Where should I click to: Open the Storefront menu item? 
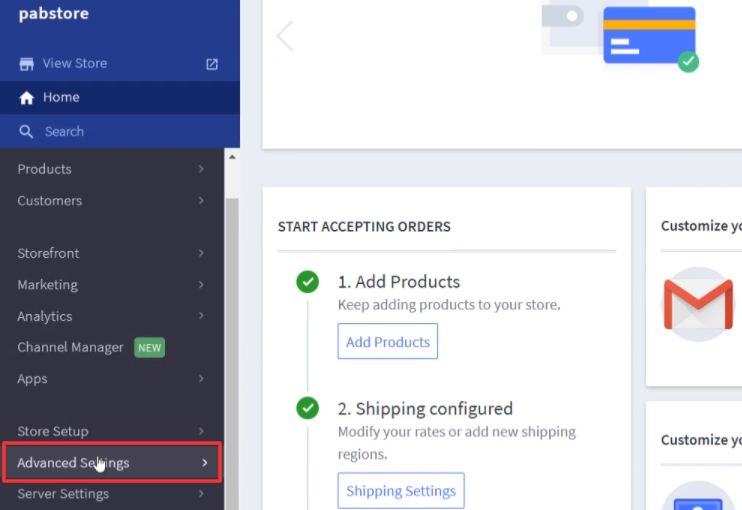tap(48, 254)
